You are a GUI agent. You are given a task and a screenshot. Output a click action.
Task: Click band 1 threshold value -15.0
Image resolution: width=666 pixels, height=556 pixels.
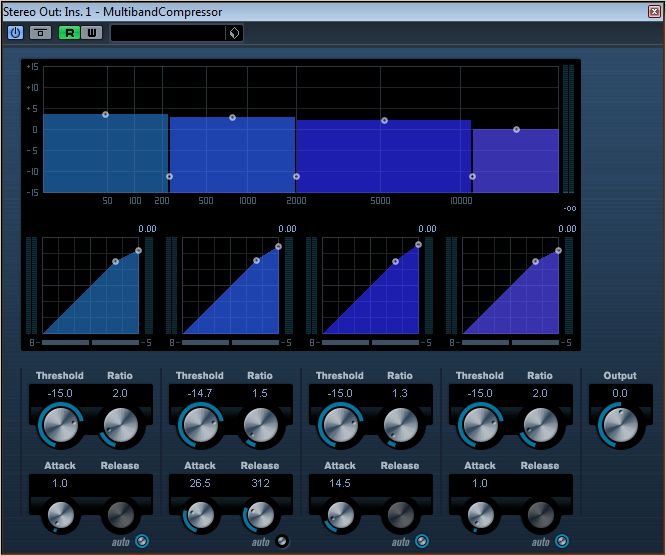(x=60, y=393)
